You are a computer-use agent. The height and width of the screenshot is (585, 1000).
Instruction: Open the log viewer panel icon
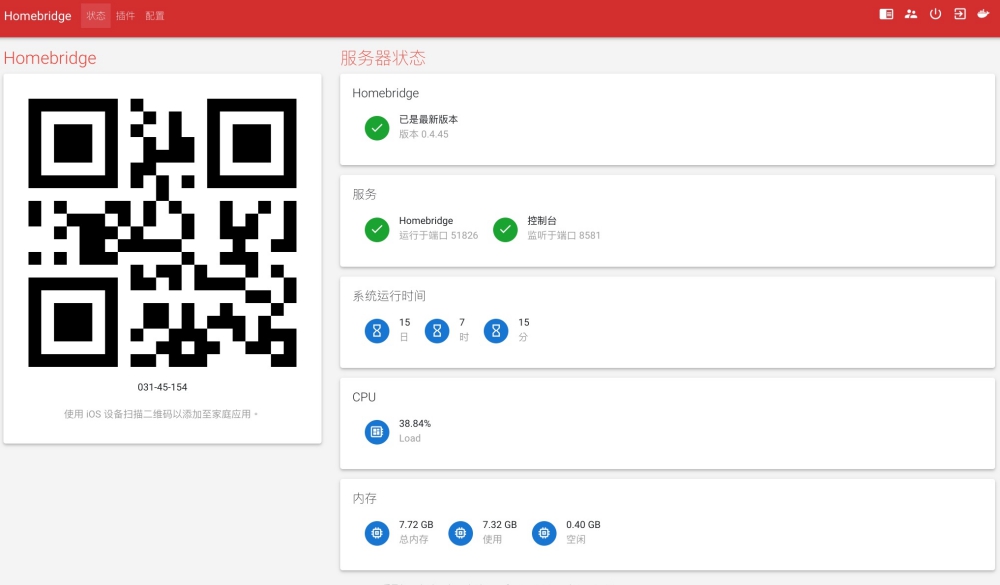pos(886,14)
